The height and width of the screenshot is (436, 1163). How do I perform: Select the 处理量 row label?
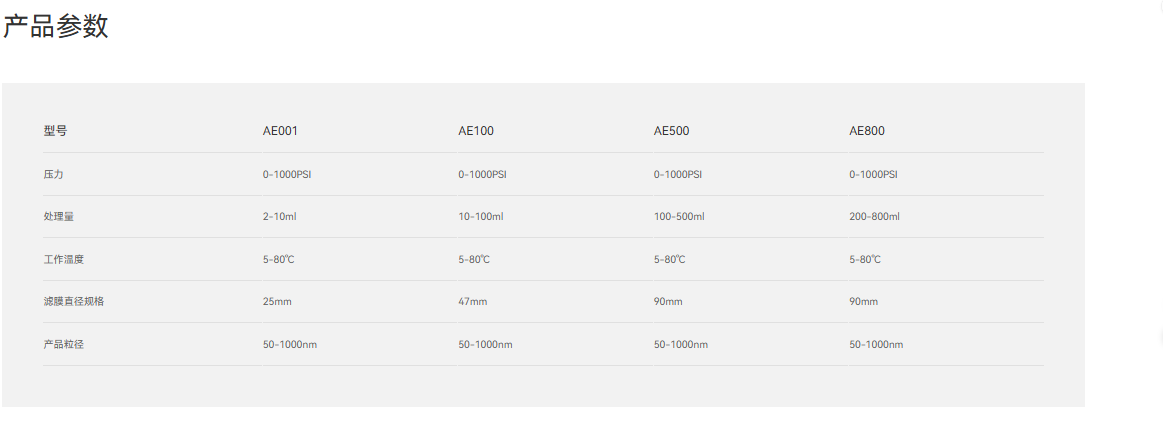click(58, 217)
